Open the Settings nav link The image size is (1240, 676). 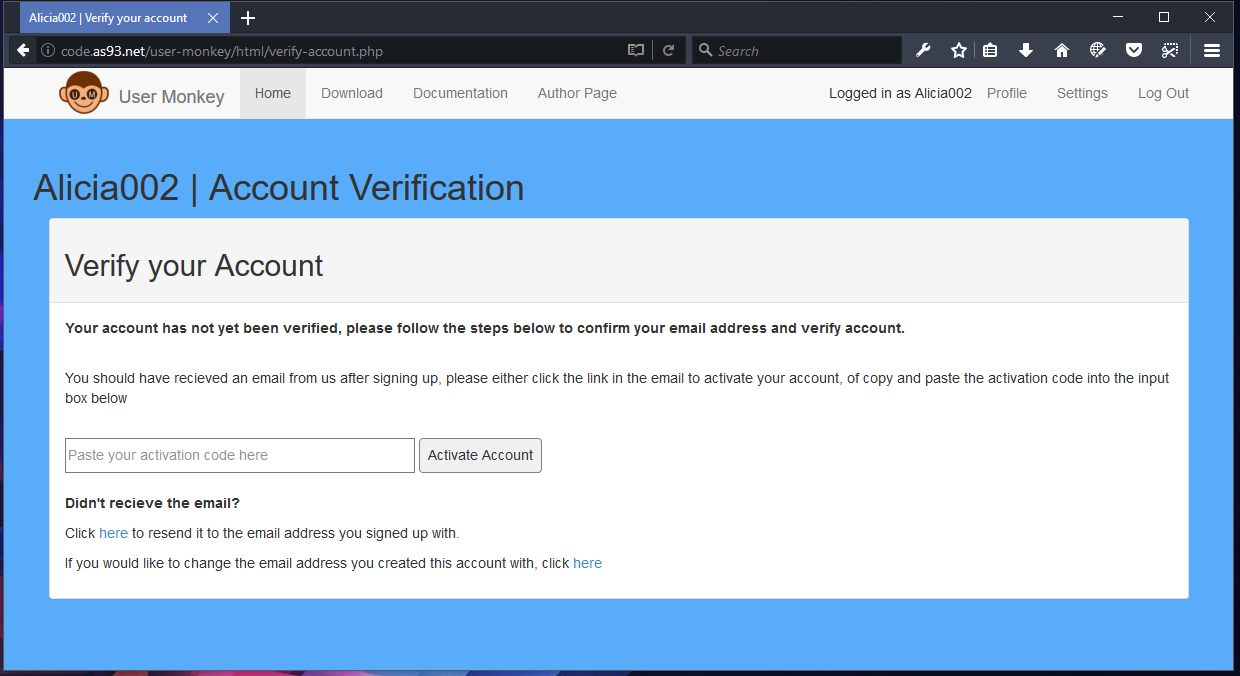(x=1082, y=93)
